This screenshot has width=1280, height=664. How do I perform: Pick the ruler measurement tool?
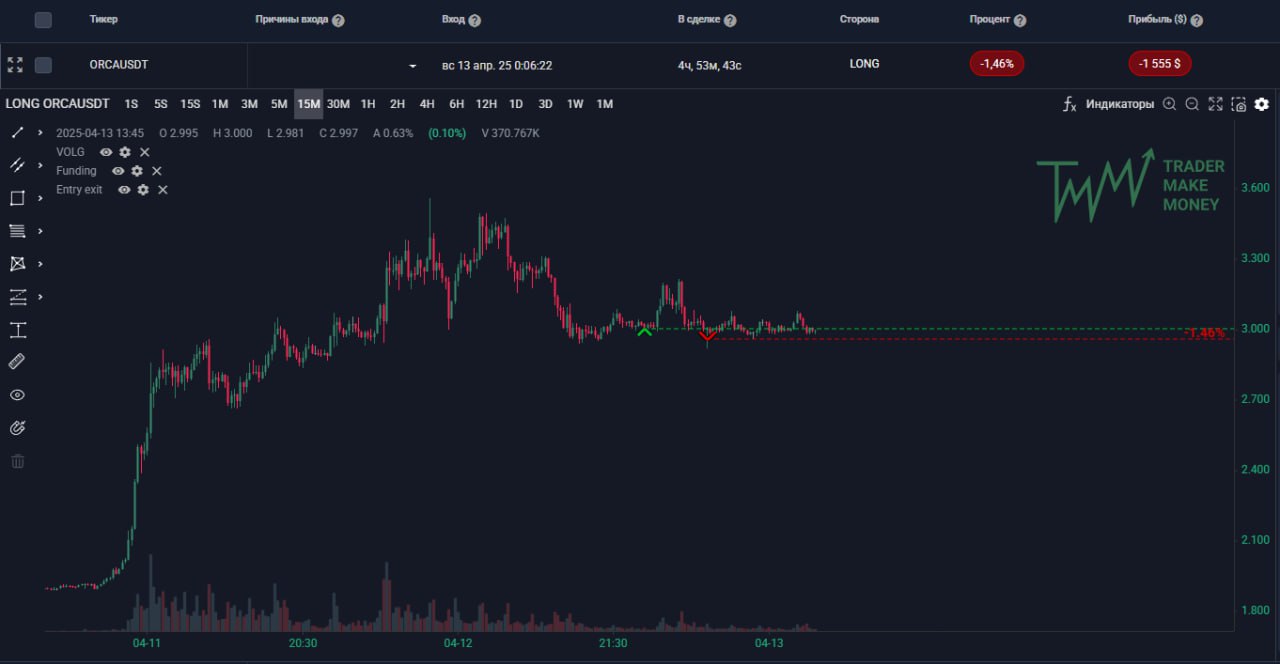[17, 362]
